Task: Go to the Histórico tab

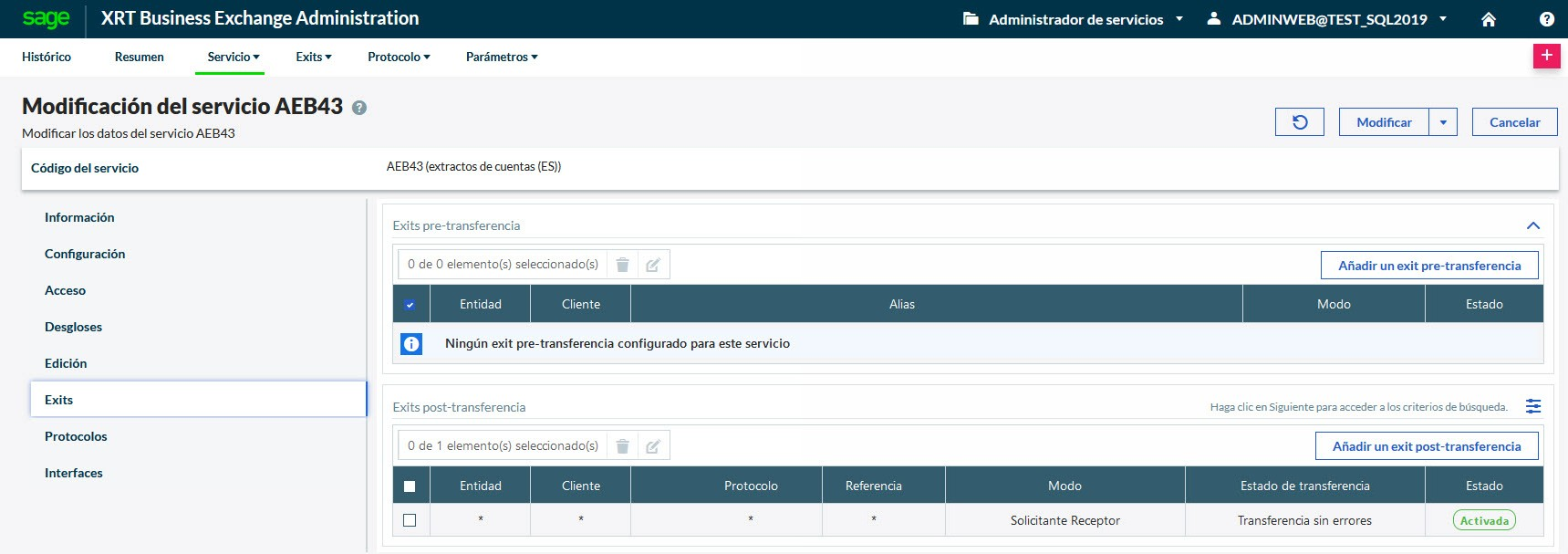Action: point(47,57)
